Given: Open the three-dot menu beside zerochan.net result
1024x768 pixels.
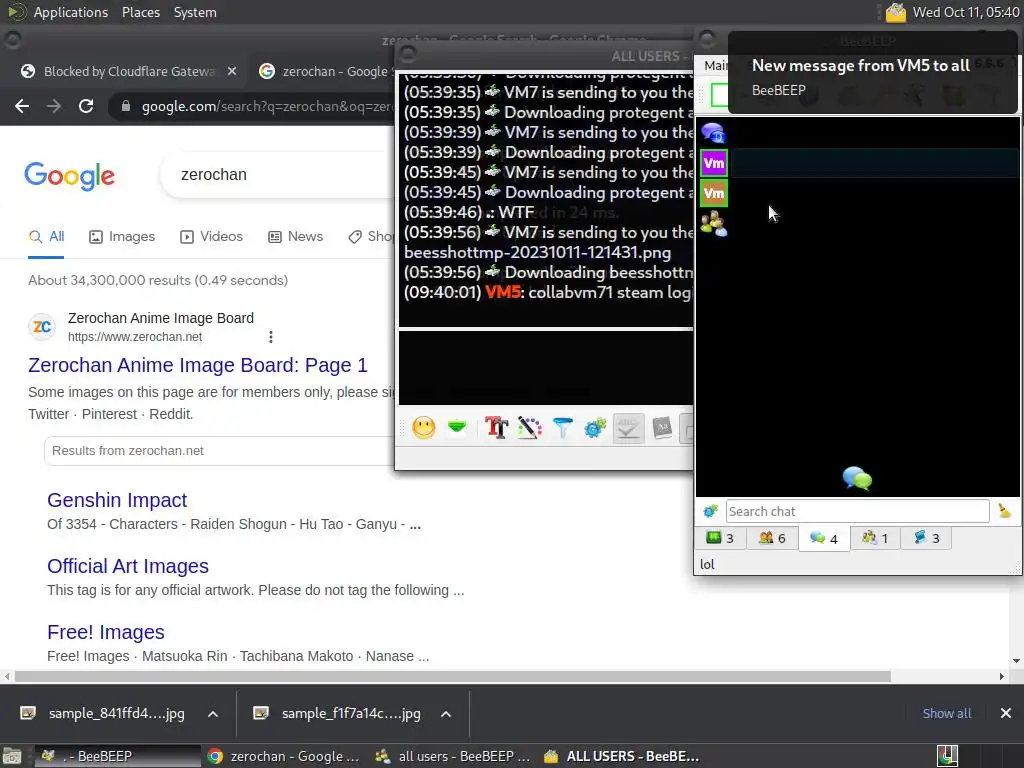Looking at the screenshot, I should tap(271, 337).
